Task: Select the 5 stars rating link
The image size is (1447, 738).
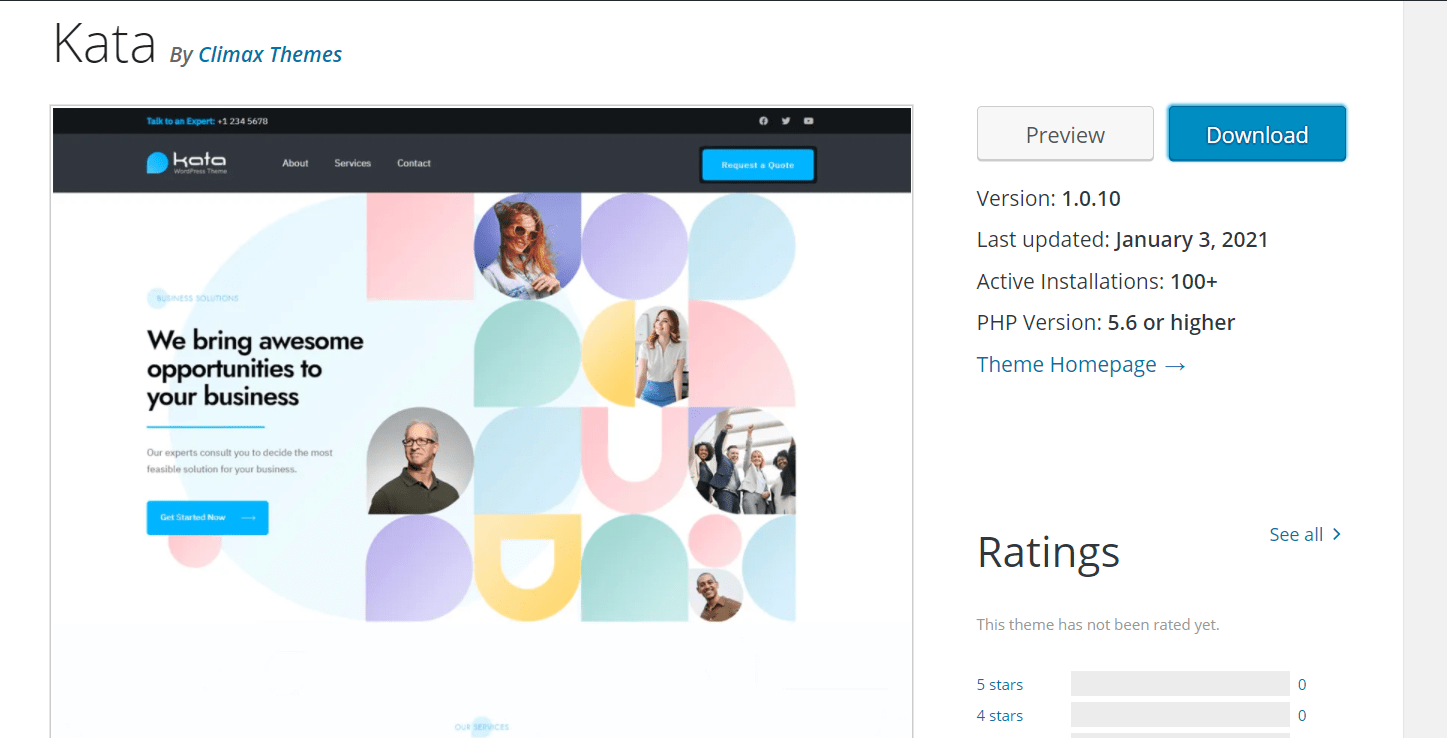Action: tap(1000, 685)
